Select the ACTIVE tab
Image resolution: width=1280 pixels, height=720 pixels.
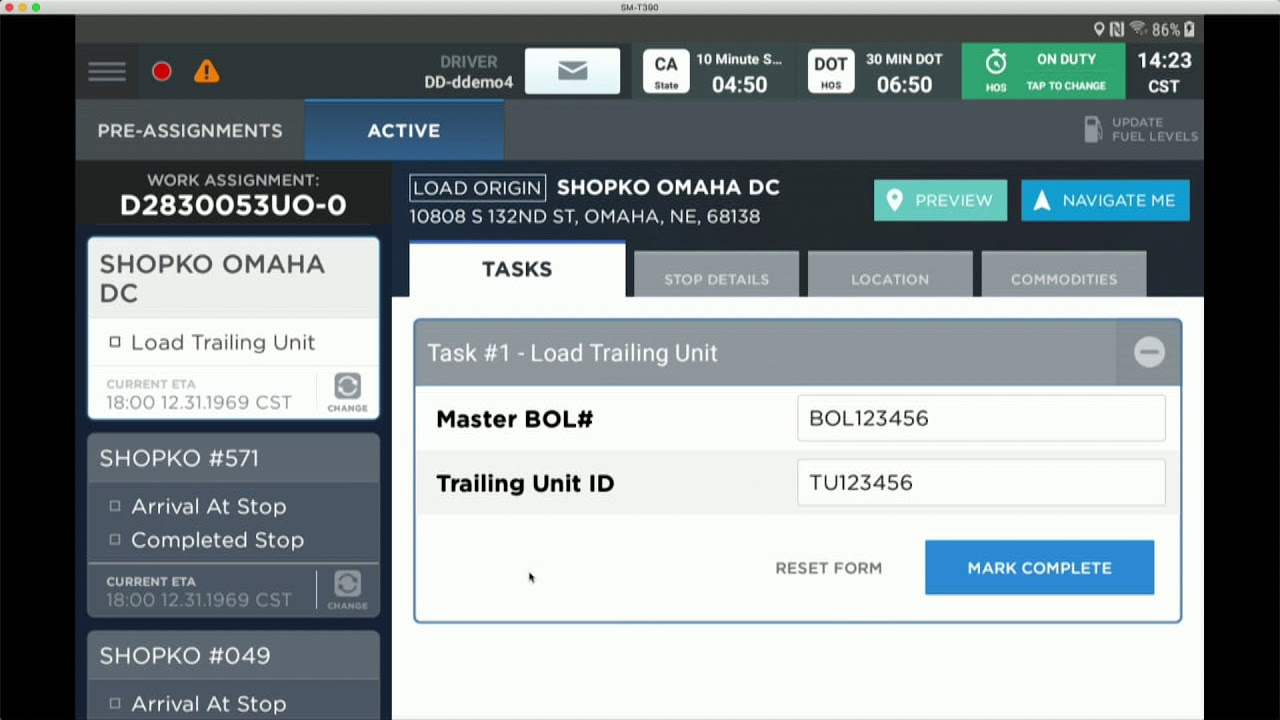[x=404, y=131]
